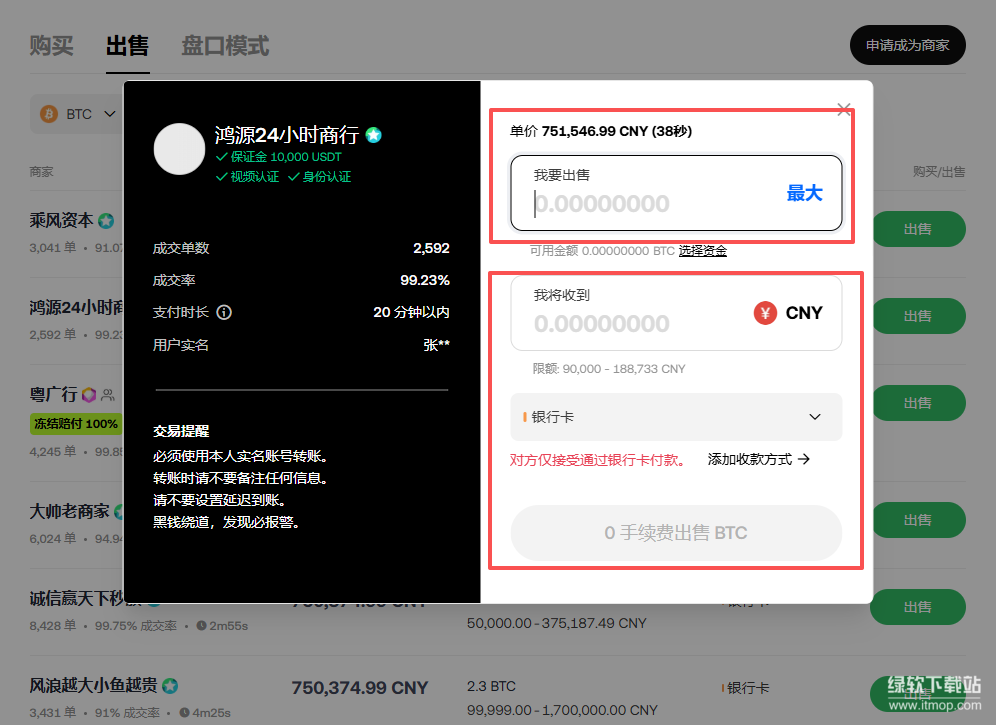The width and height of the screenshot is (996, 725).
Task: Click verified badge next to 风浪越大小鱼越贵
Action: pyautogui.click(x=170, y=686)
